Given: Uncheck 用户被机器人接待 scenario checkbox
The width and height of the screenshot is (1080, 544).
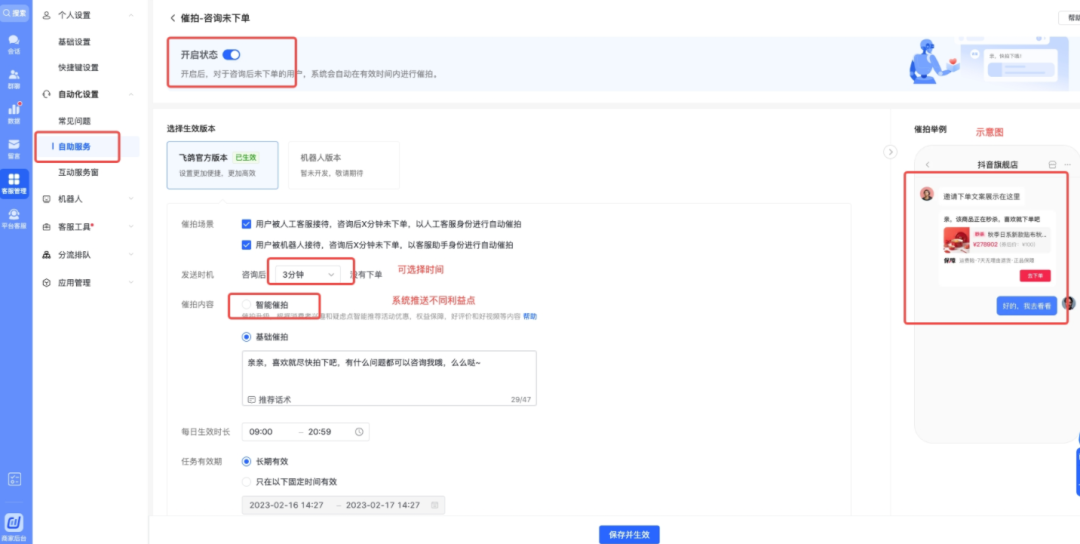Looking at the screenshot, I should tap(247, 244).
